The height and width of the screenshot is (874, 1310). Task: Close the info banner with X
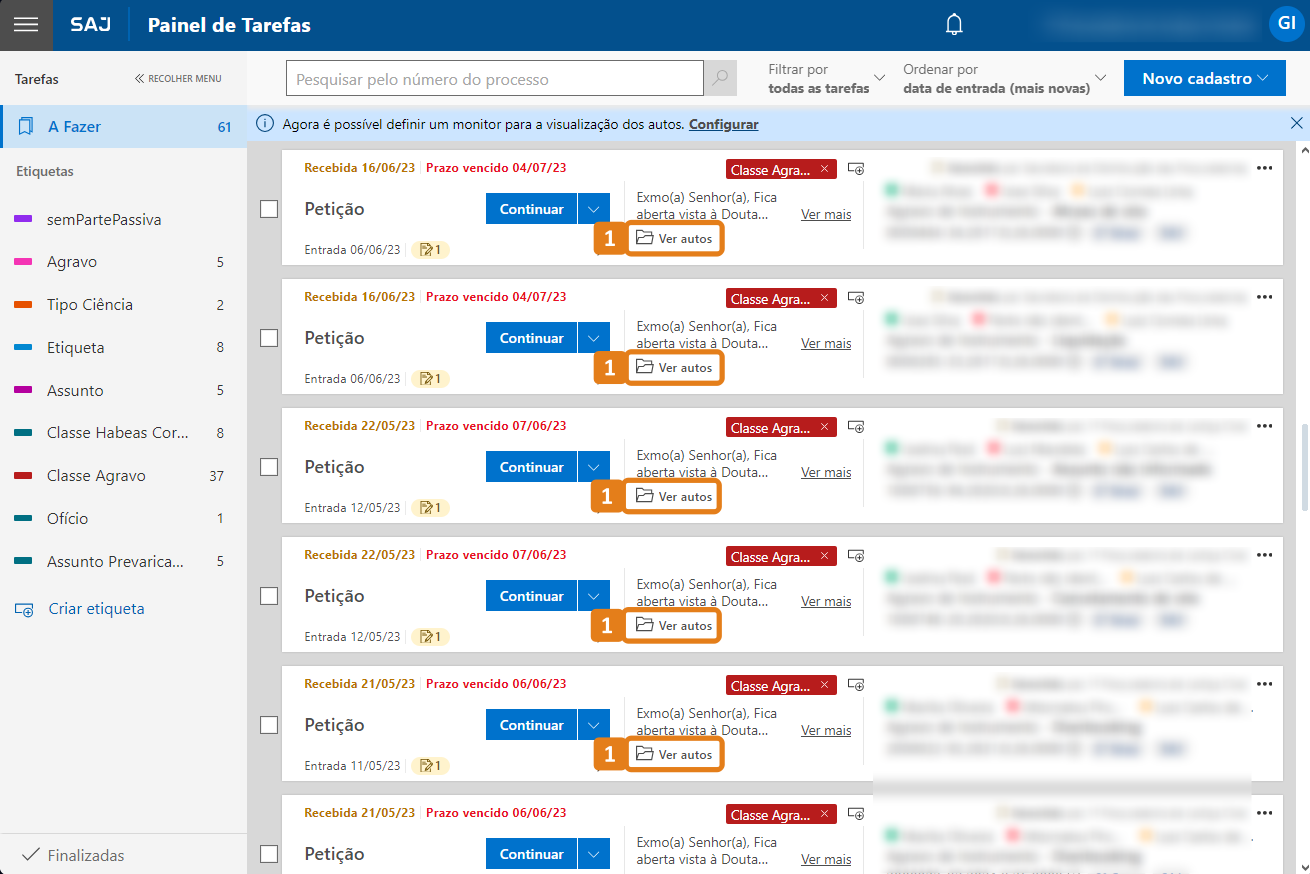click(x=1296, y=123)
